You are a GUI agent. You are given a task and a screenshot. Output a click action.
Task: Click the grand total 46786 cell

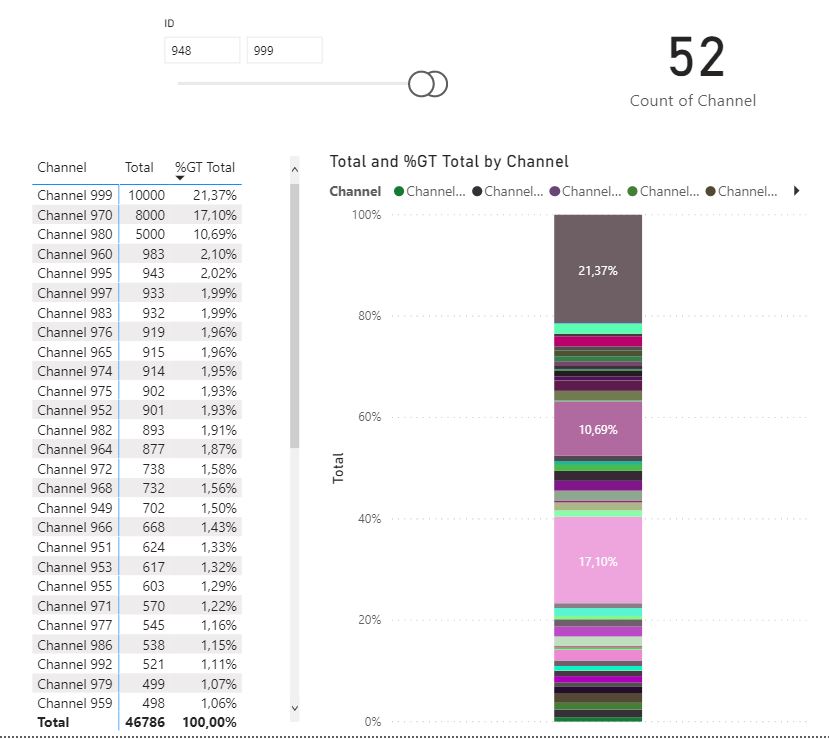(x=145, y=722)
